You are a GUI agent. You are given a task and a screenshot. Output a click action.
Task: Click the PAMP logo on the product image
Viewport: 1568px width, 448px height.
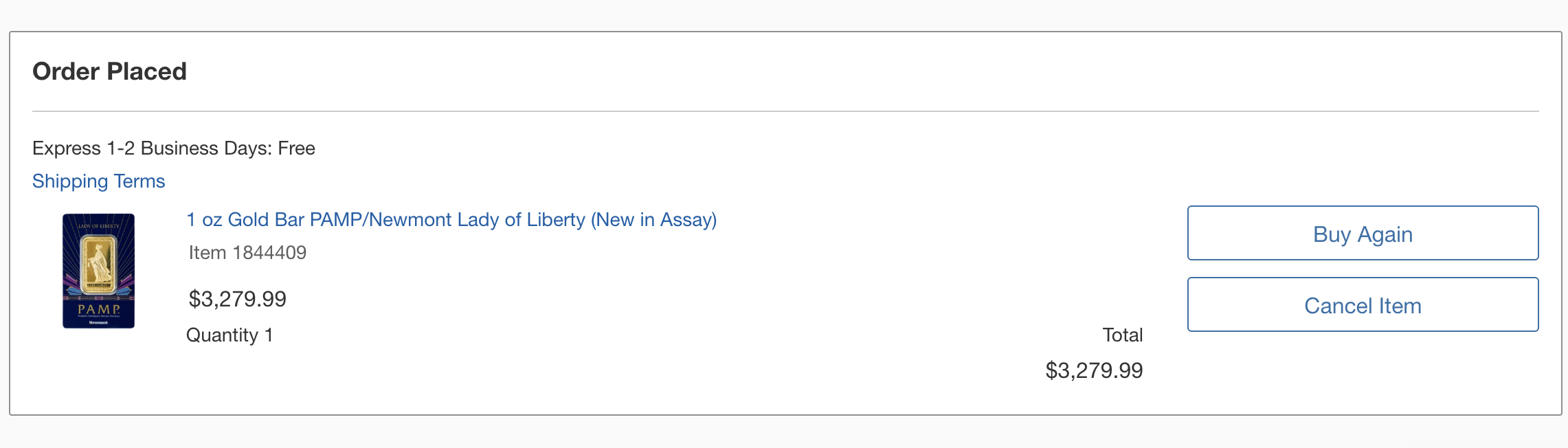[x=98, y=310]
